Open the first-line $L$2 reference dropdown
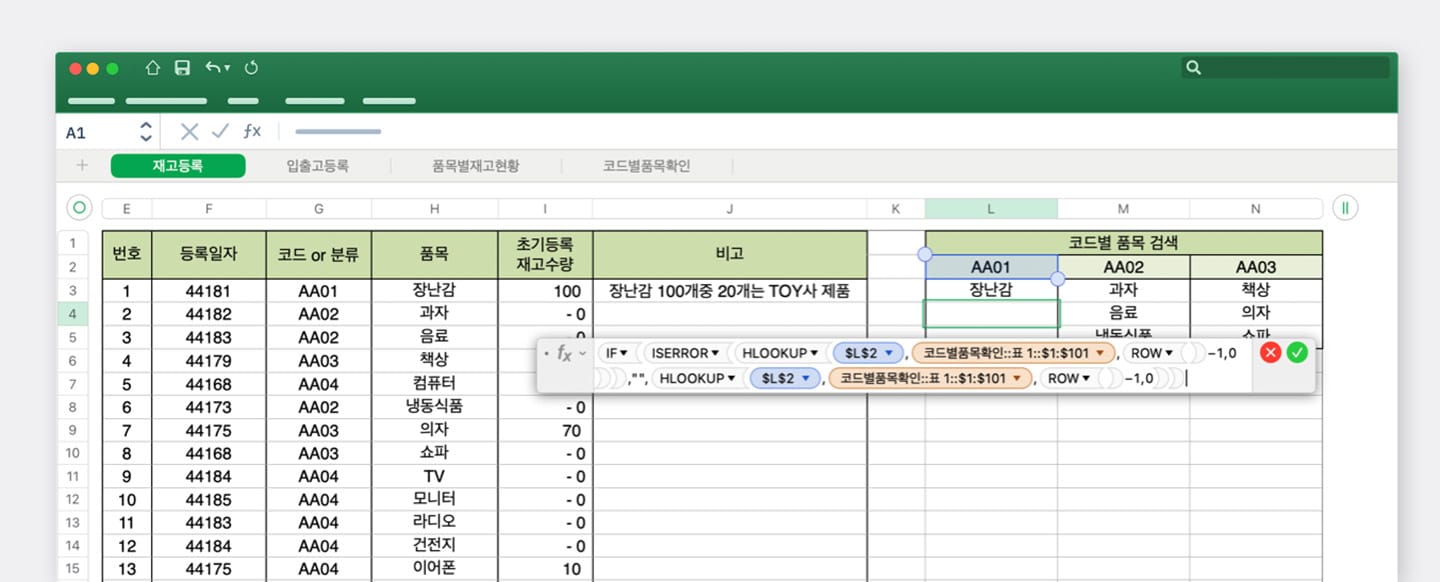Image resolution: width=1440 pixels, height=582 pixels. click(x=888, y=353)
